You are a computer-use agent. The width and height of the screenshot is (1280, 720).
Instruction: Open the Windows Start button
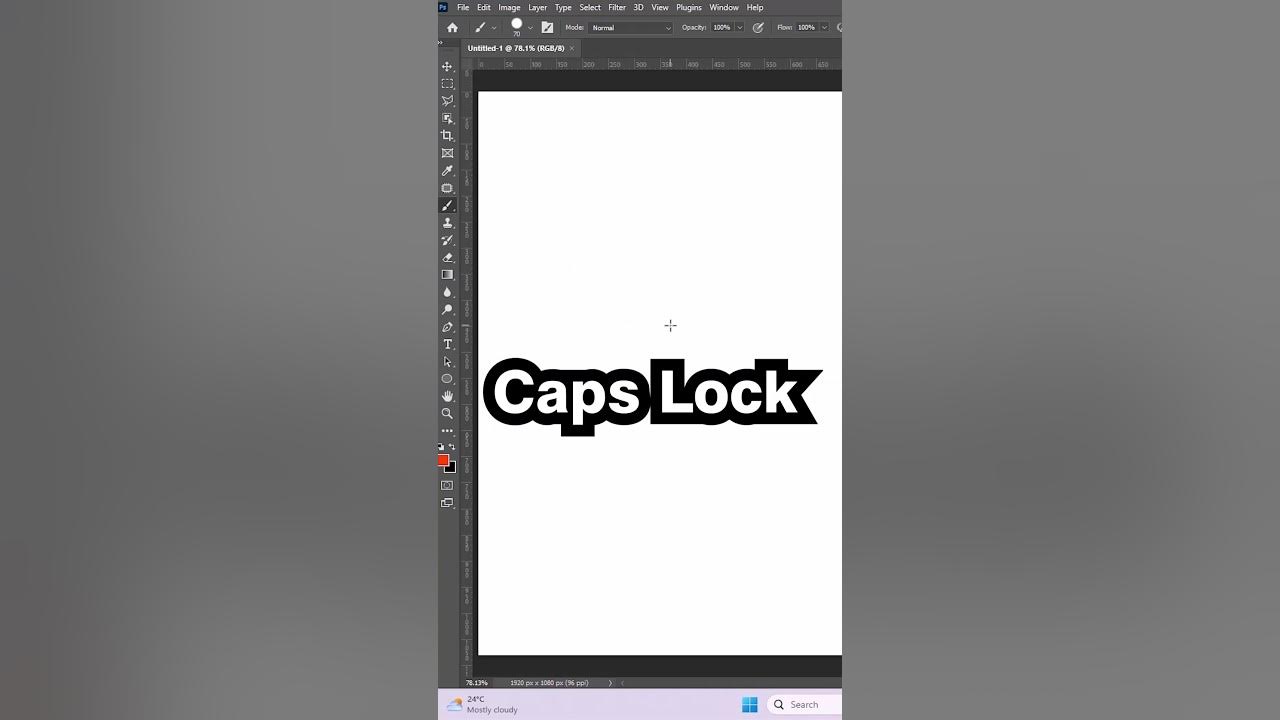point(750,705)
